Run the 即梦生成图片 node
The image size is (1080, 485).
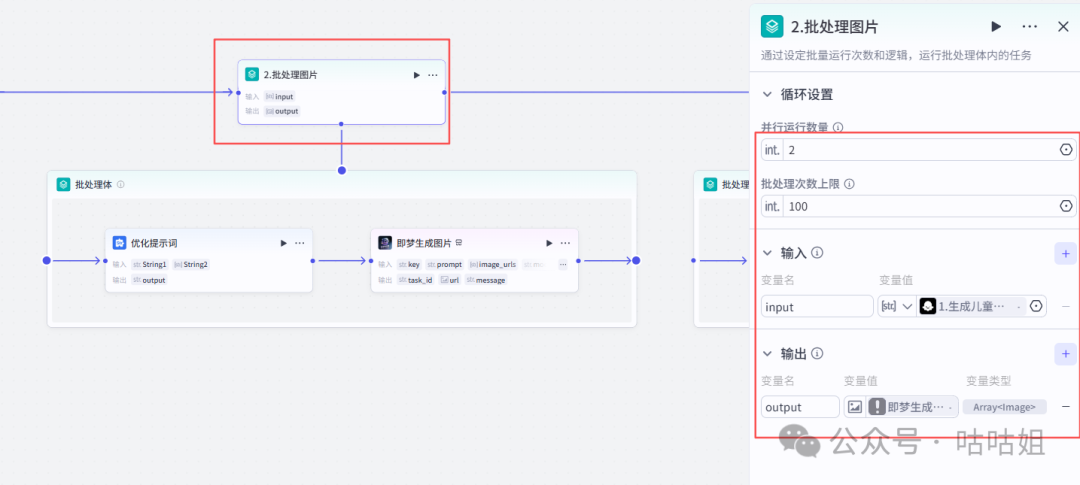pos(549,243)
